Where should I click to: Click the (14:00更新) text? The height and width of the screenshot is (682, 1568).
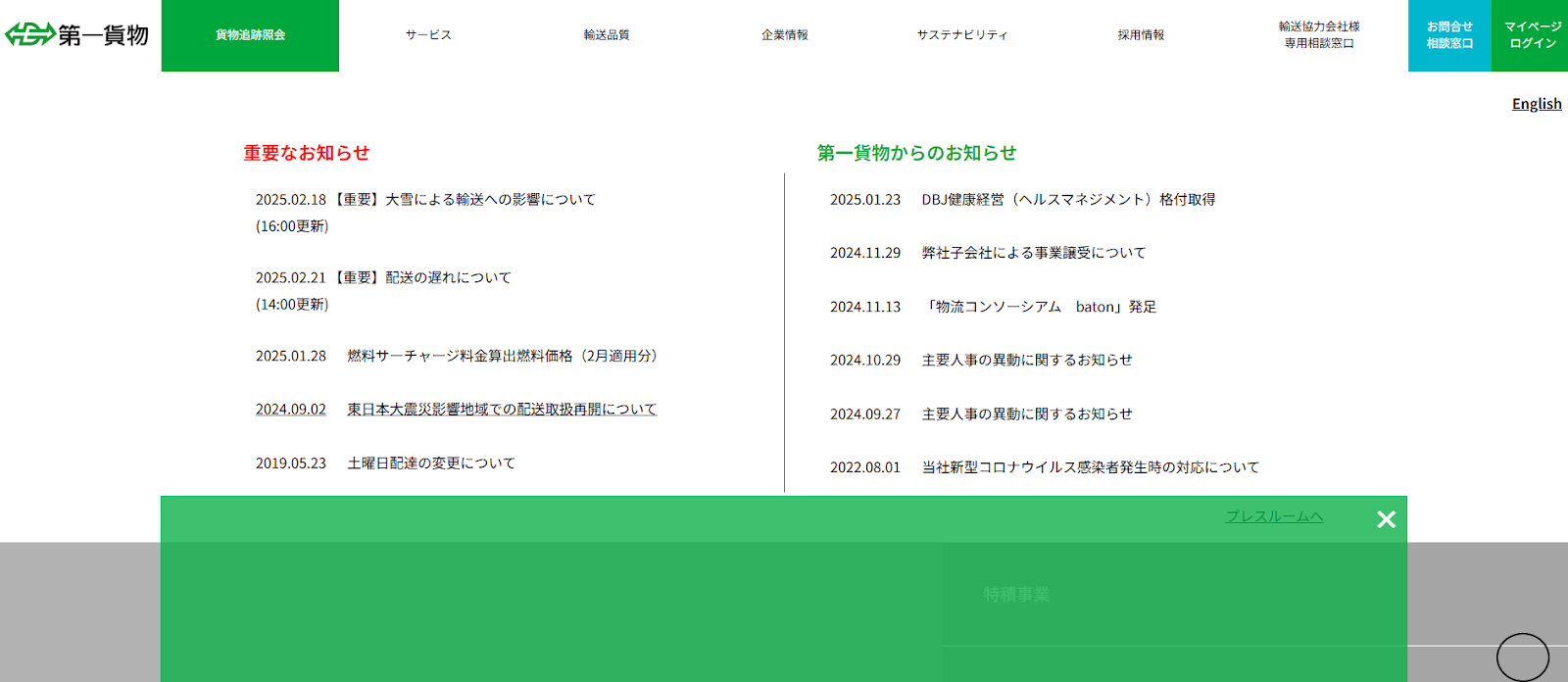click(x=292, y=305)
